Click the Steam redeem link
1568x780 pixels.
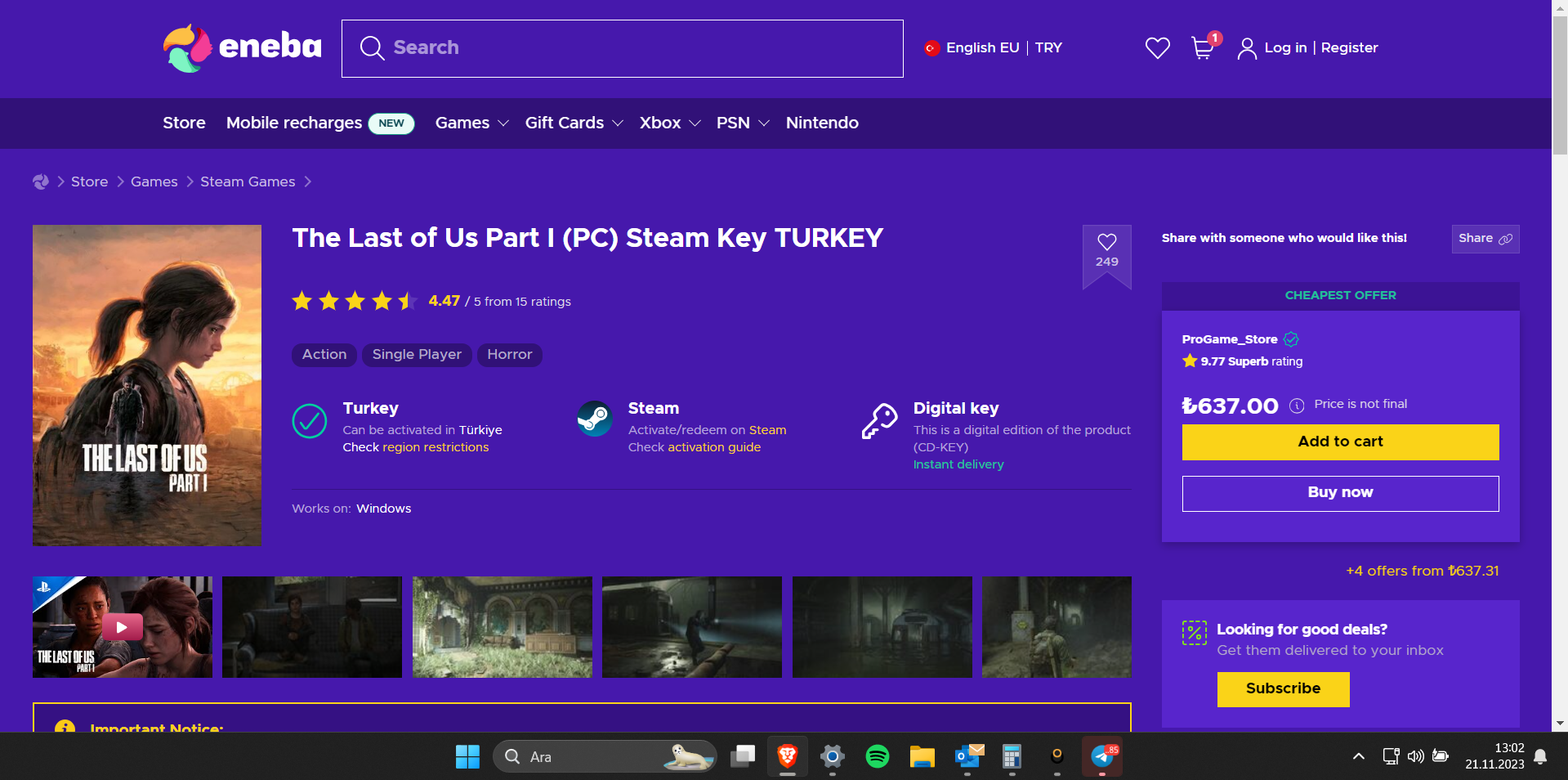coord(767,430)
